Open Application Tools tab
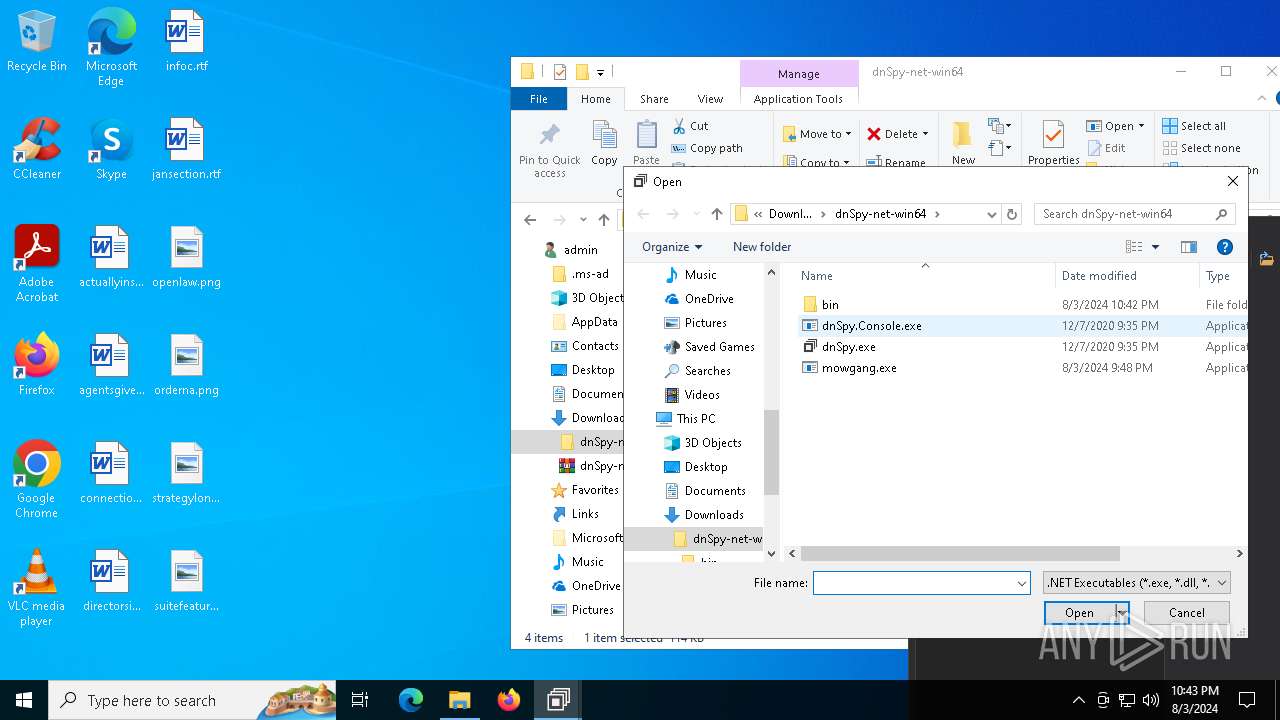1280x720 pixels. click(798, 99)
